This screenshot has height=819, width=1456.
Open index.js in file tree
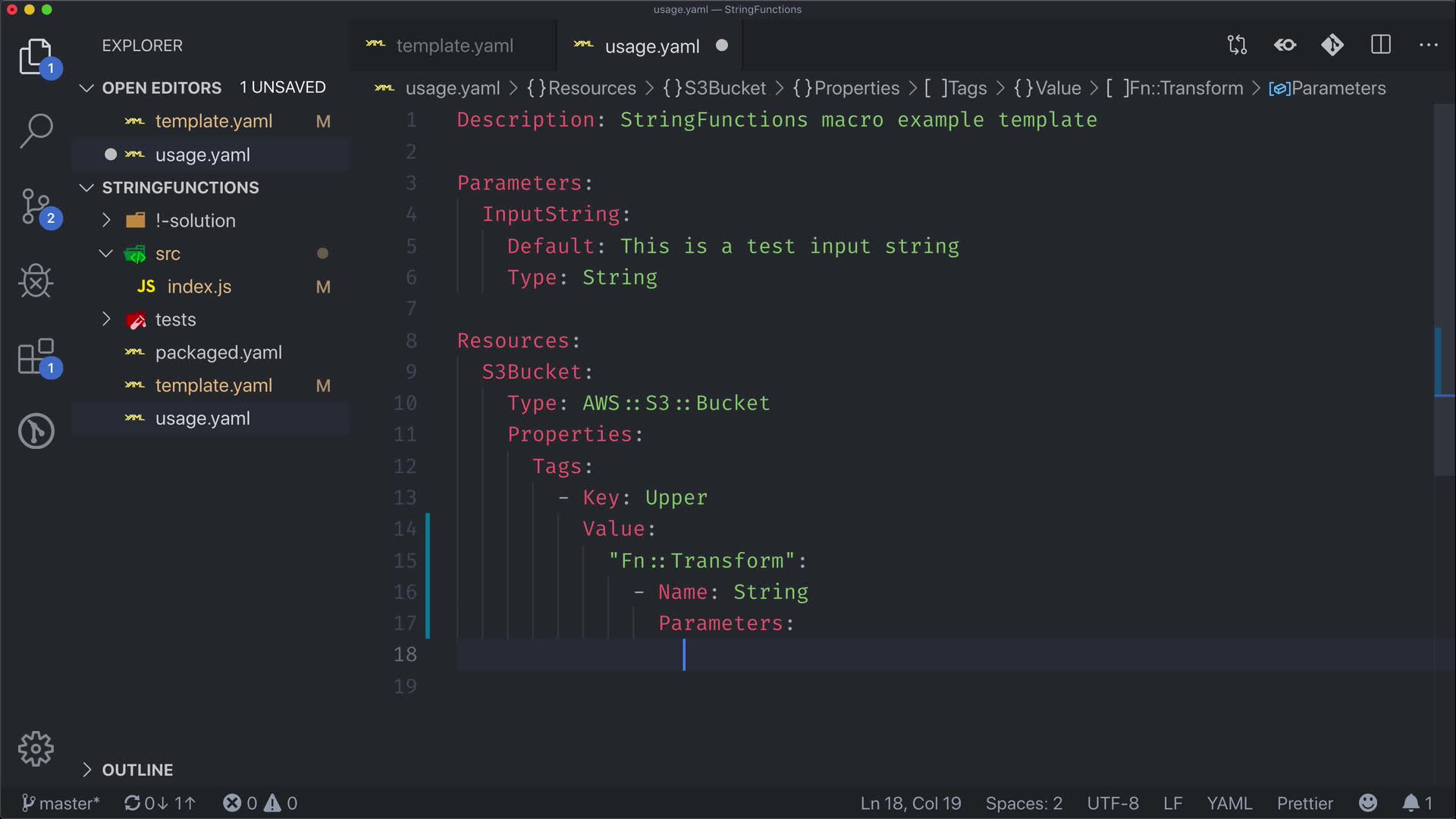point(199,287)
